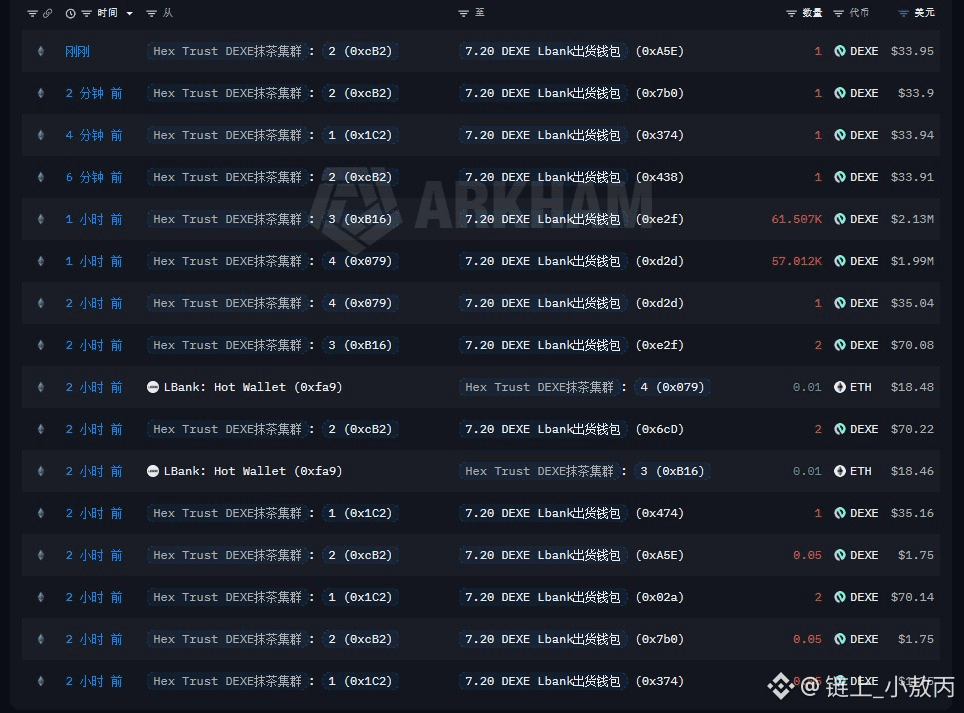Click the recipient address (0x02a)
Screen dimensions: 964x713
[660, 597]
